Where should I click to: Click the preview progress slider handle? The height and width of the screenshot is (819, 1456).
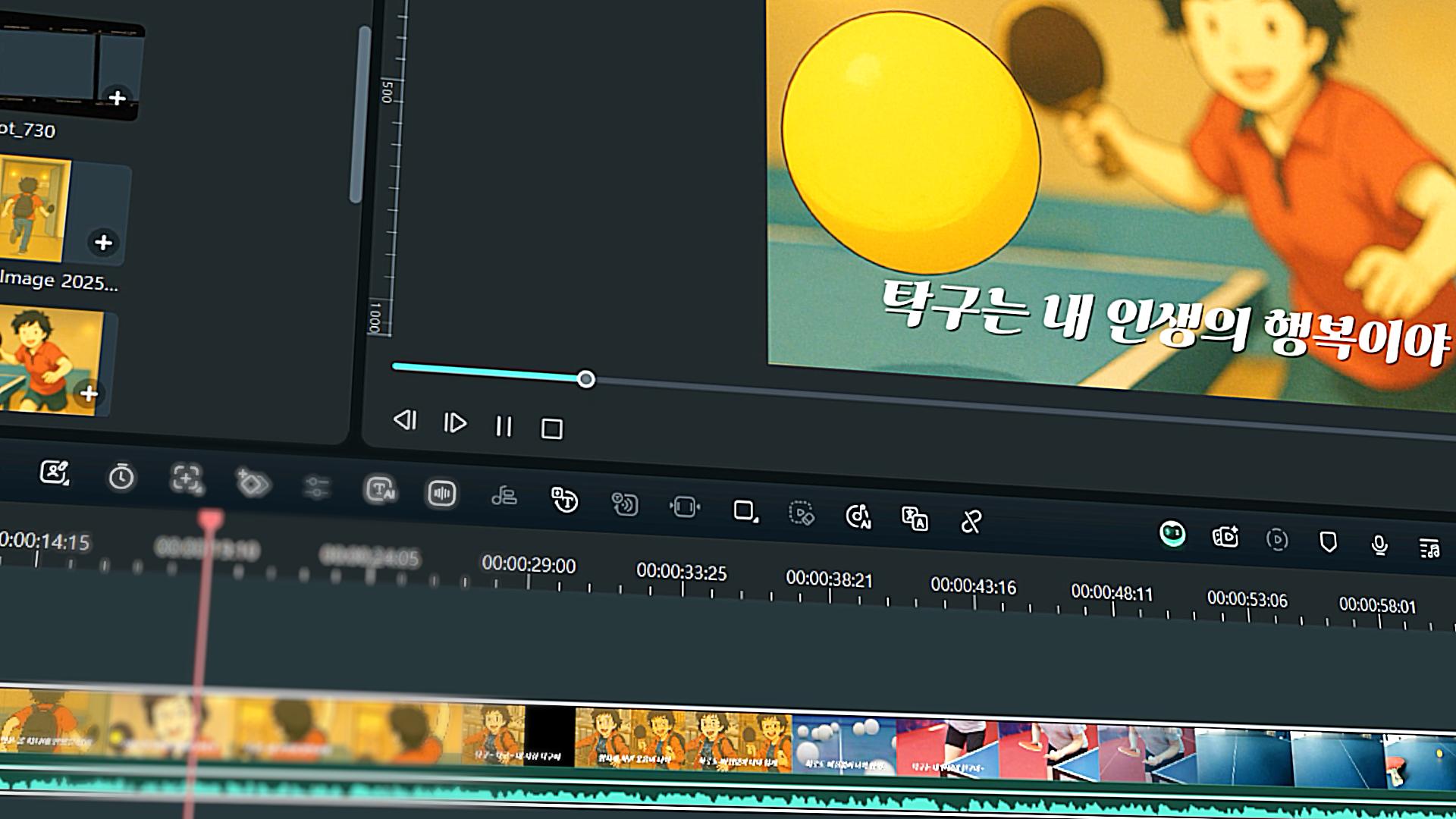tap(585, 379)
